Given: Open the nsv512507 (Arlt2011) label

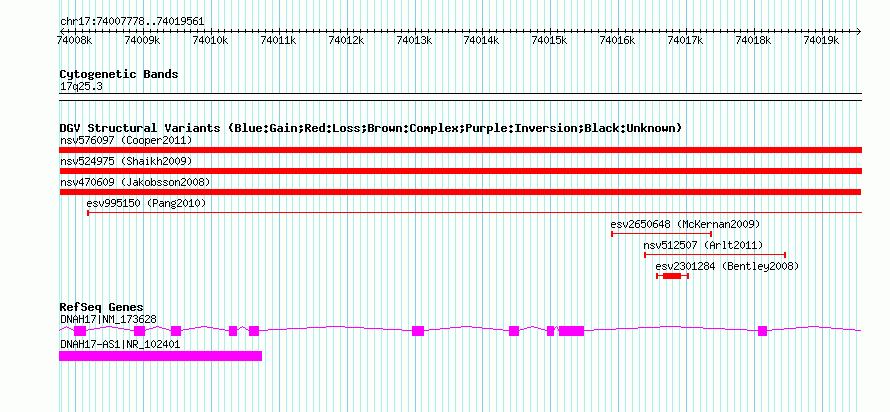Looking at the screenshot, I should 703,245.
